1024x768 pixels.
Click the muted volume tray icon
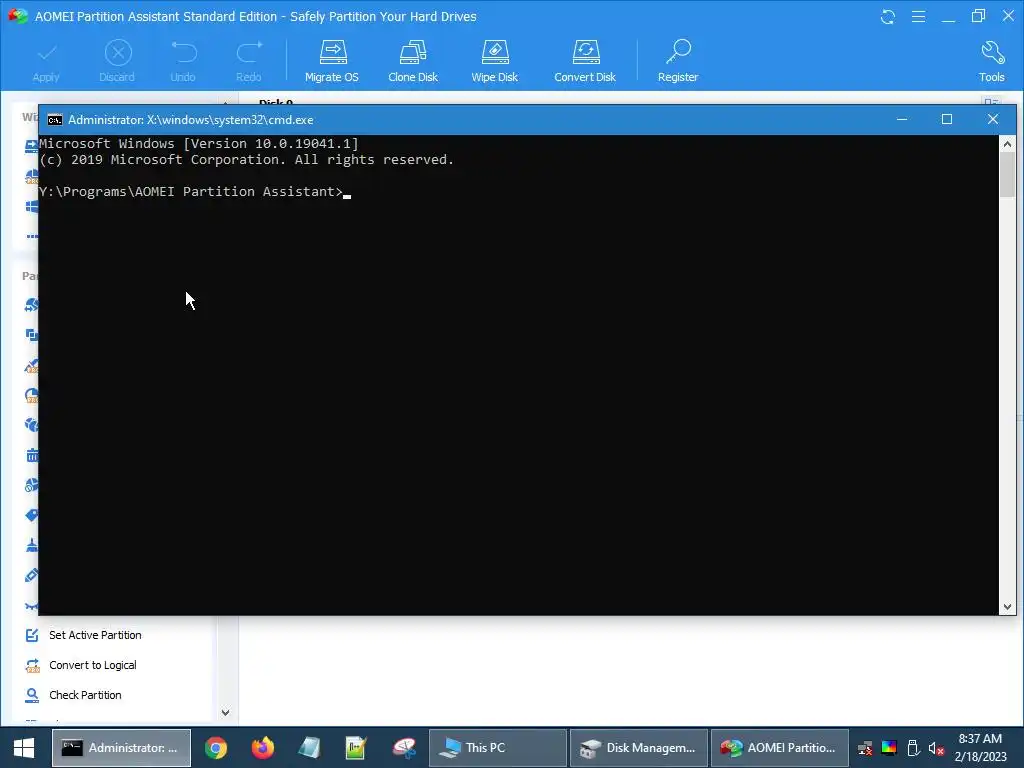pos(936,748)
